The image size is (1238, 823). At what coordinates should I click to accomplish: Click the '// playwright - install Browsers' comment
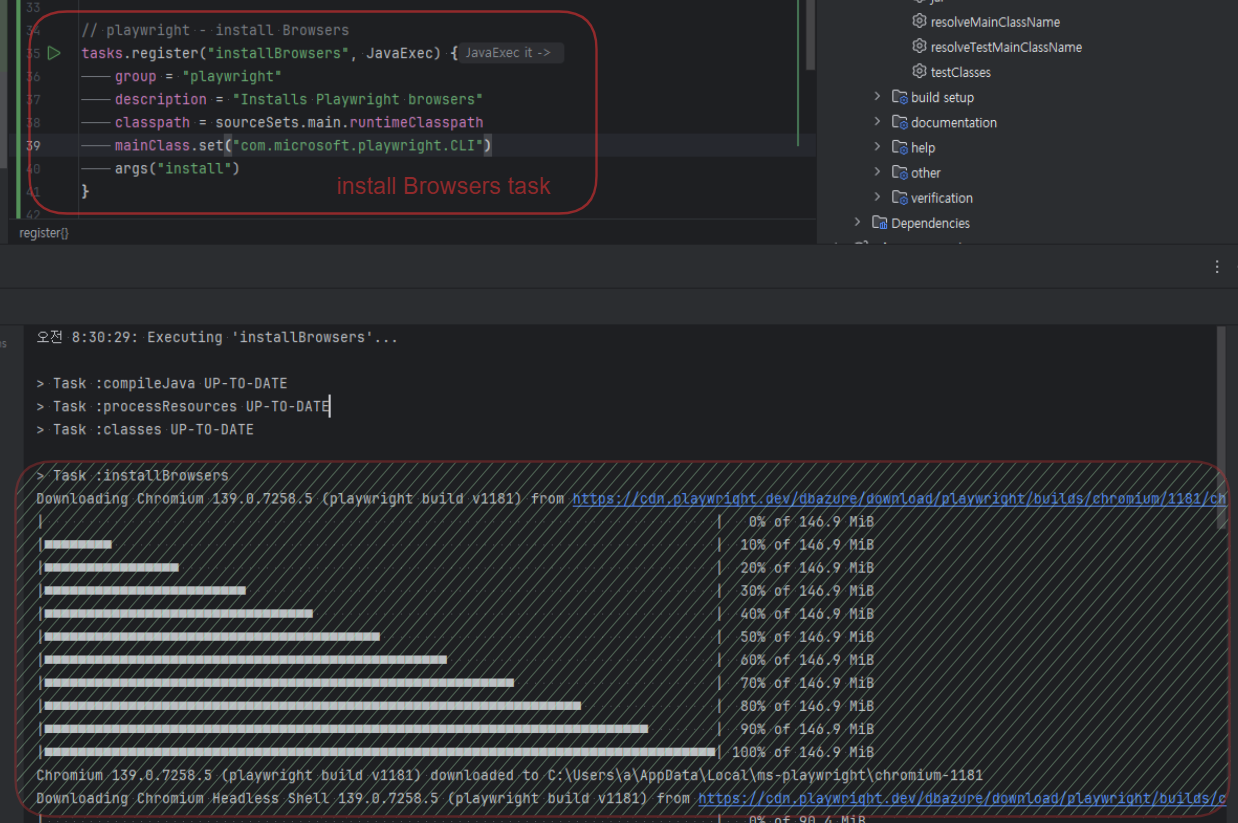pyautogui.click(x=215, y=30)
